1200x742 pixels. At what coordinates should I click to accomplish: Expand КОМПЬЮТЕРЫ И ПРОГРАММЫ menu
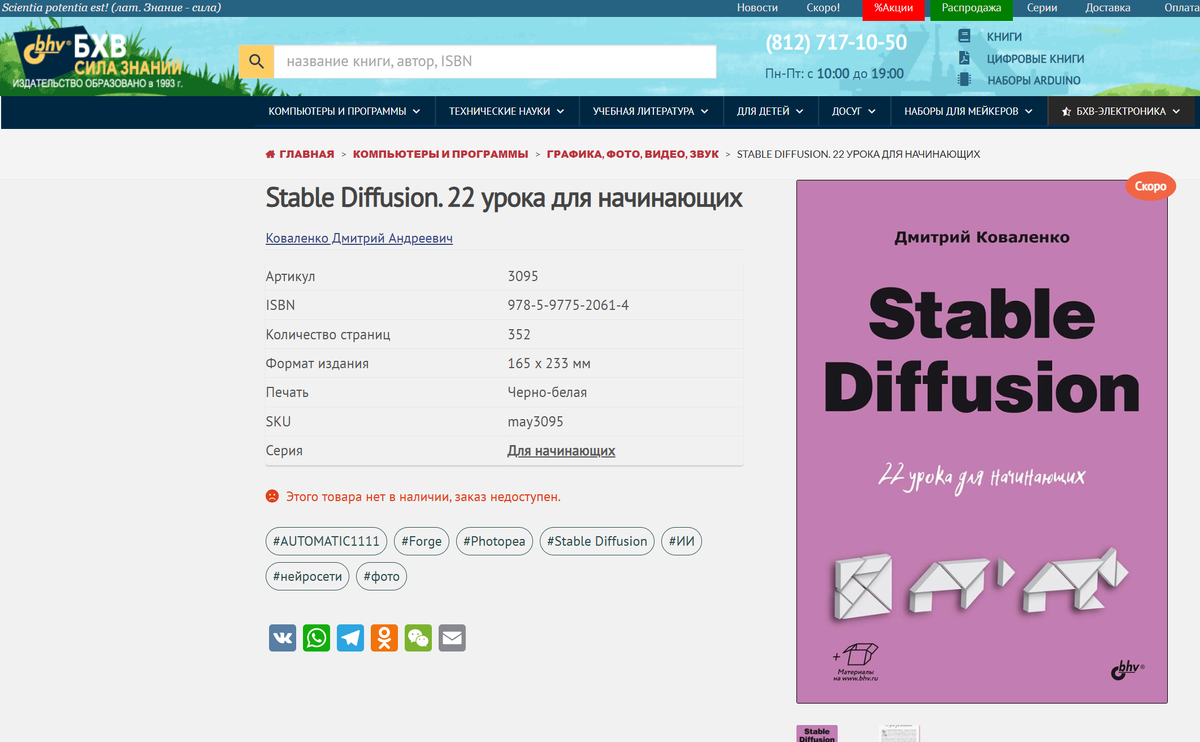[345, 112]
